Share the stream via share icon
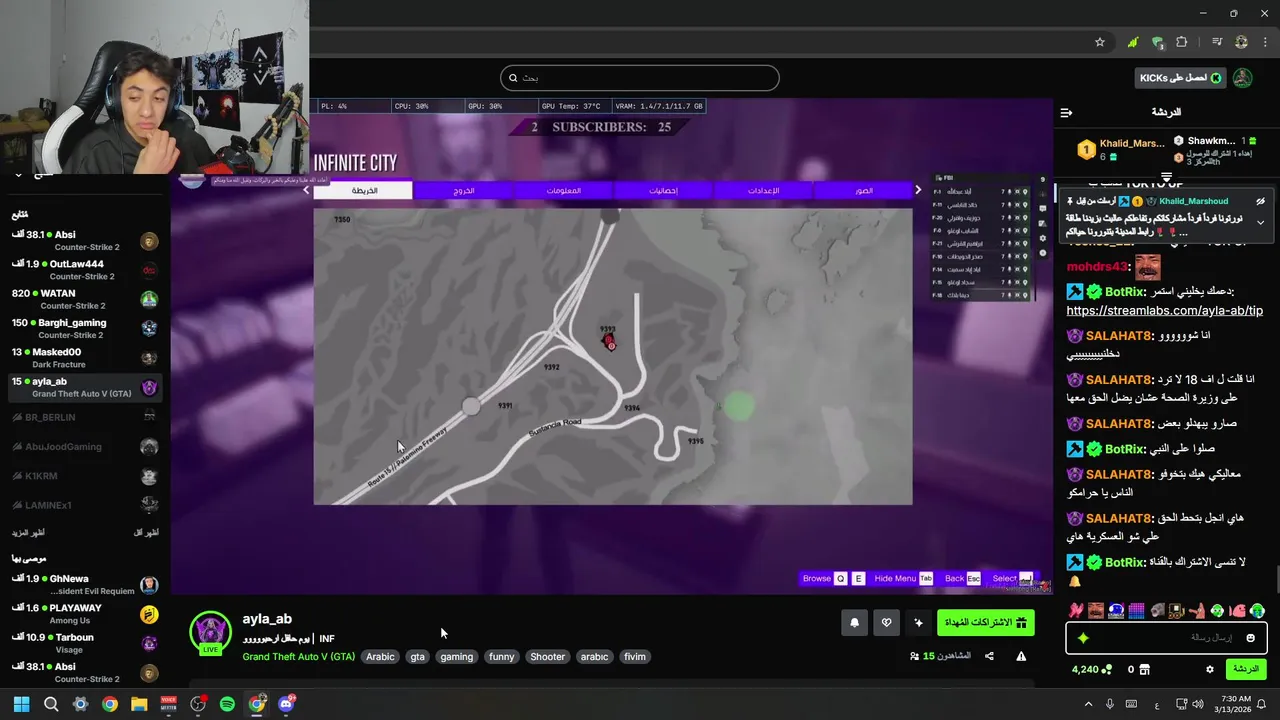Screen dimensions: 1280x720 pos(989,657)
